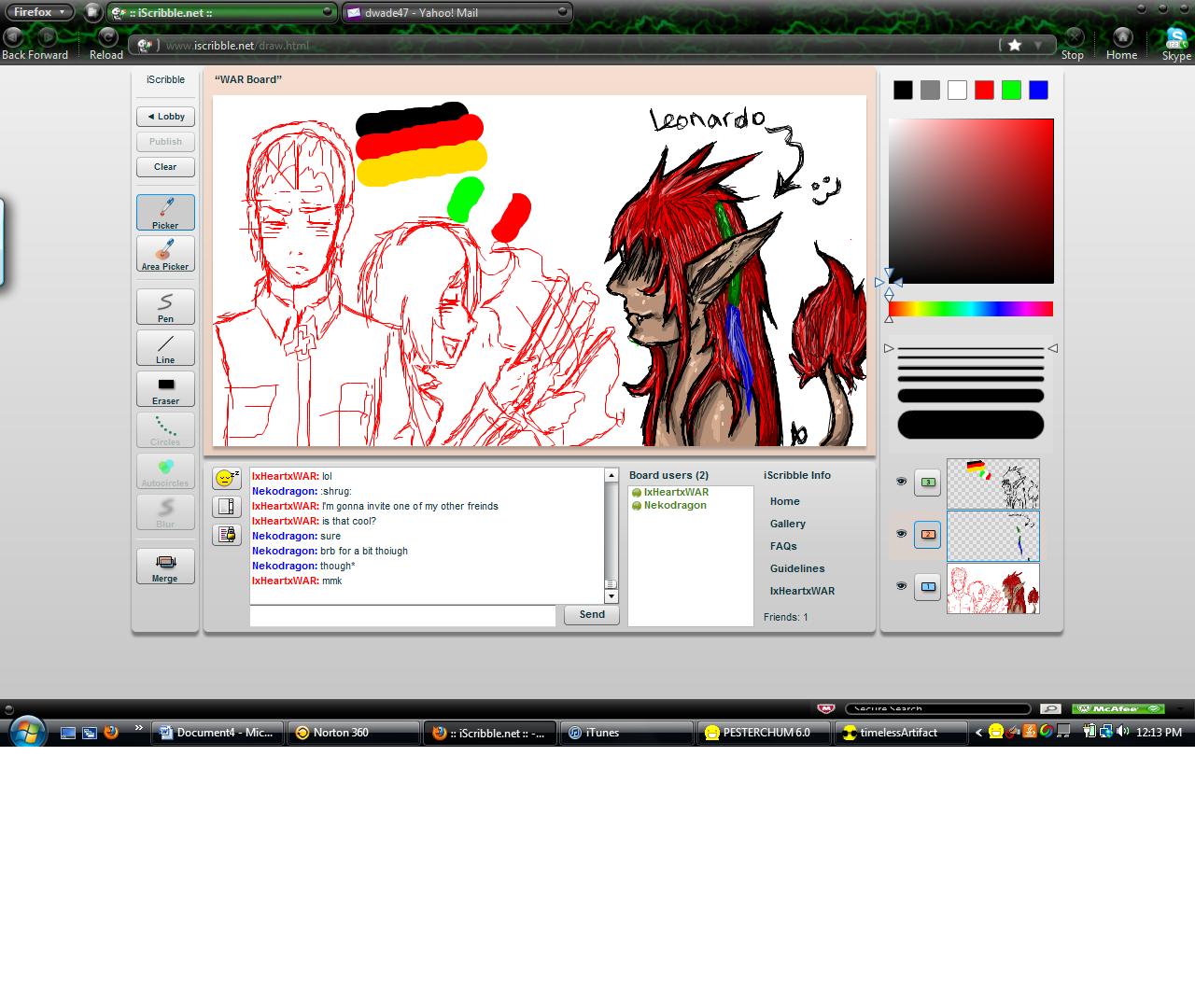The height and width of the screenshot is (1008, 1195).
Task: Open the sleepy emoticon status button
Action: click(x=227, y=479)
